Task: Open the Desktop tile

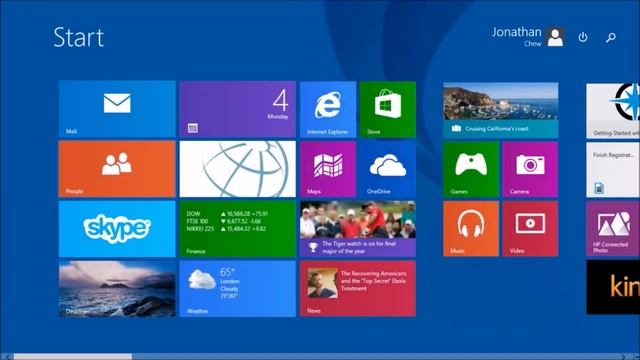Action: (x=117, y=289)
